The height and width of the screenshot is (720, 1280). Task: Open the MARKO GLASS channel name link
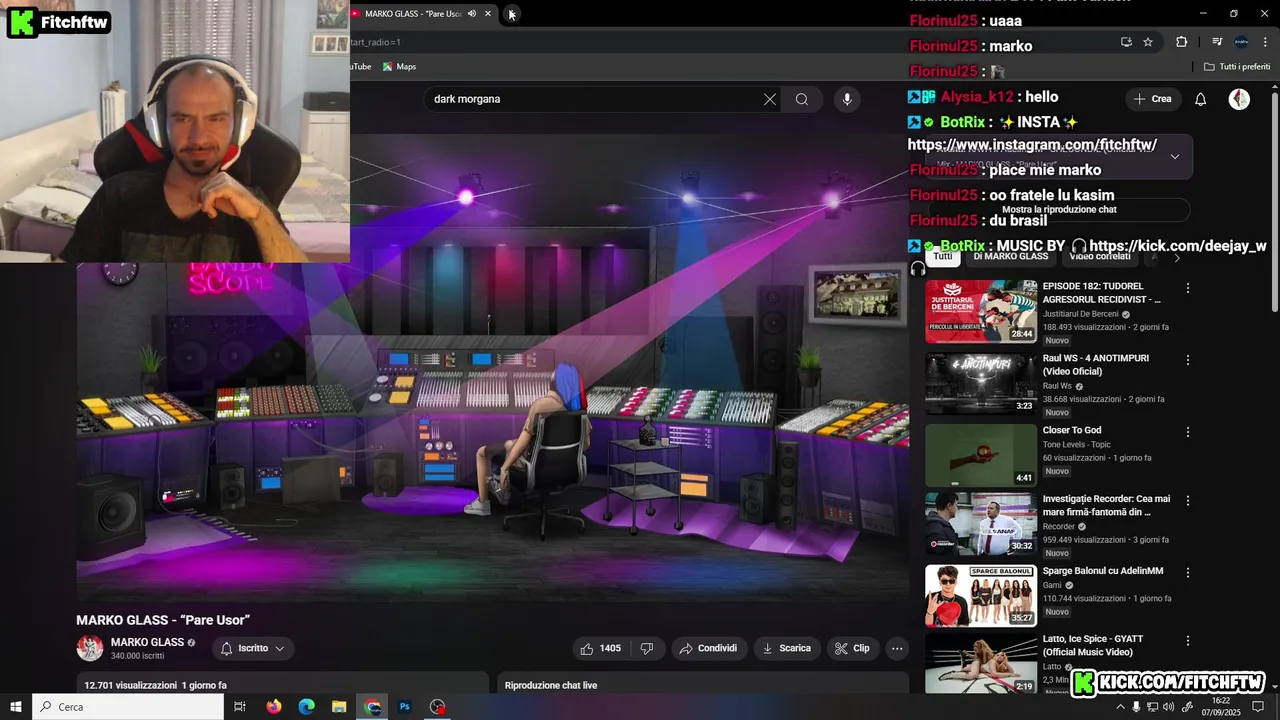[x=147, y=642]
